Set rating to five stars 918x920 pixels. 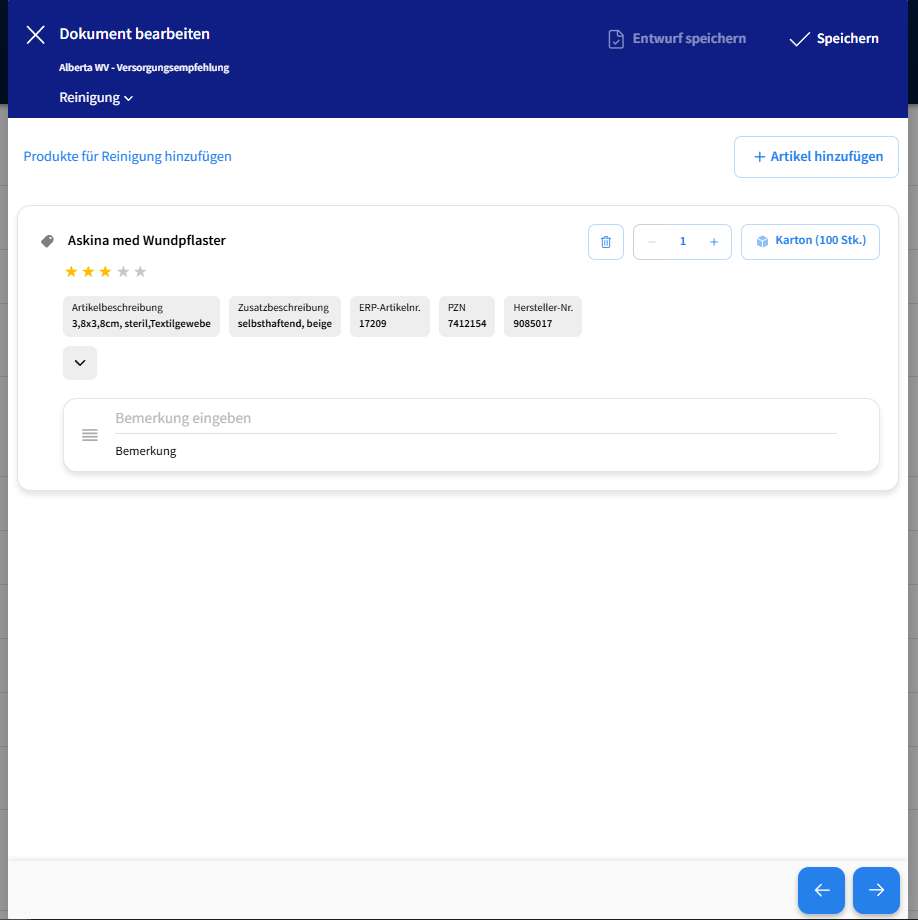[x=140, y=272]
